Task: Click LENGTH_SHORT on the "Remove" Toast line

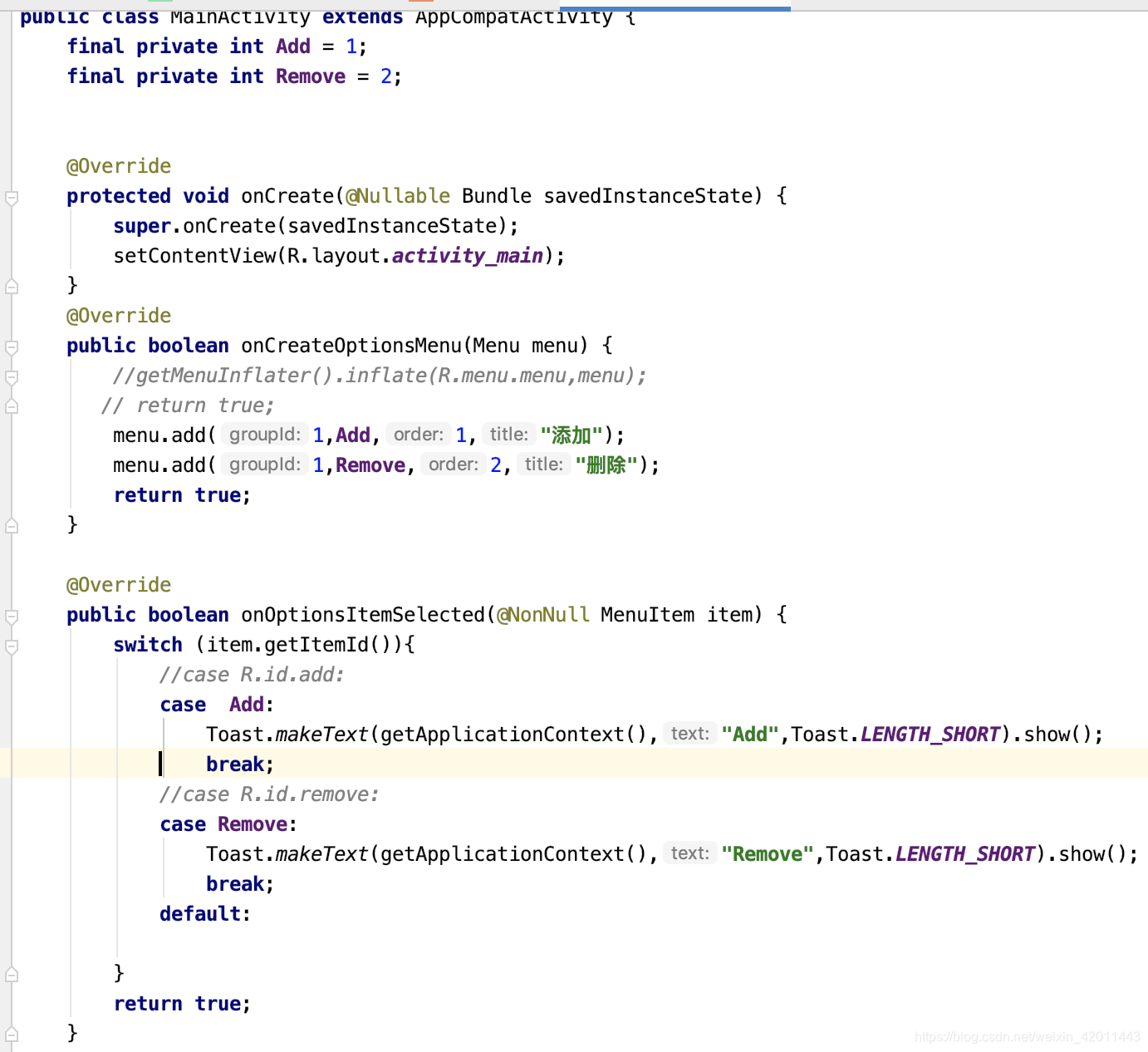Action: 965,854
